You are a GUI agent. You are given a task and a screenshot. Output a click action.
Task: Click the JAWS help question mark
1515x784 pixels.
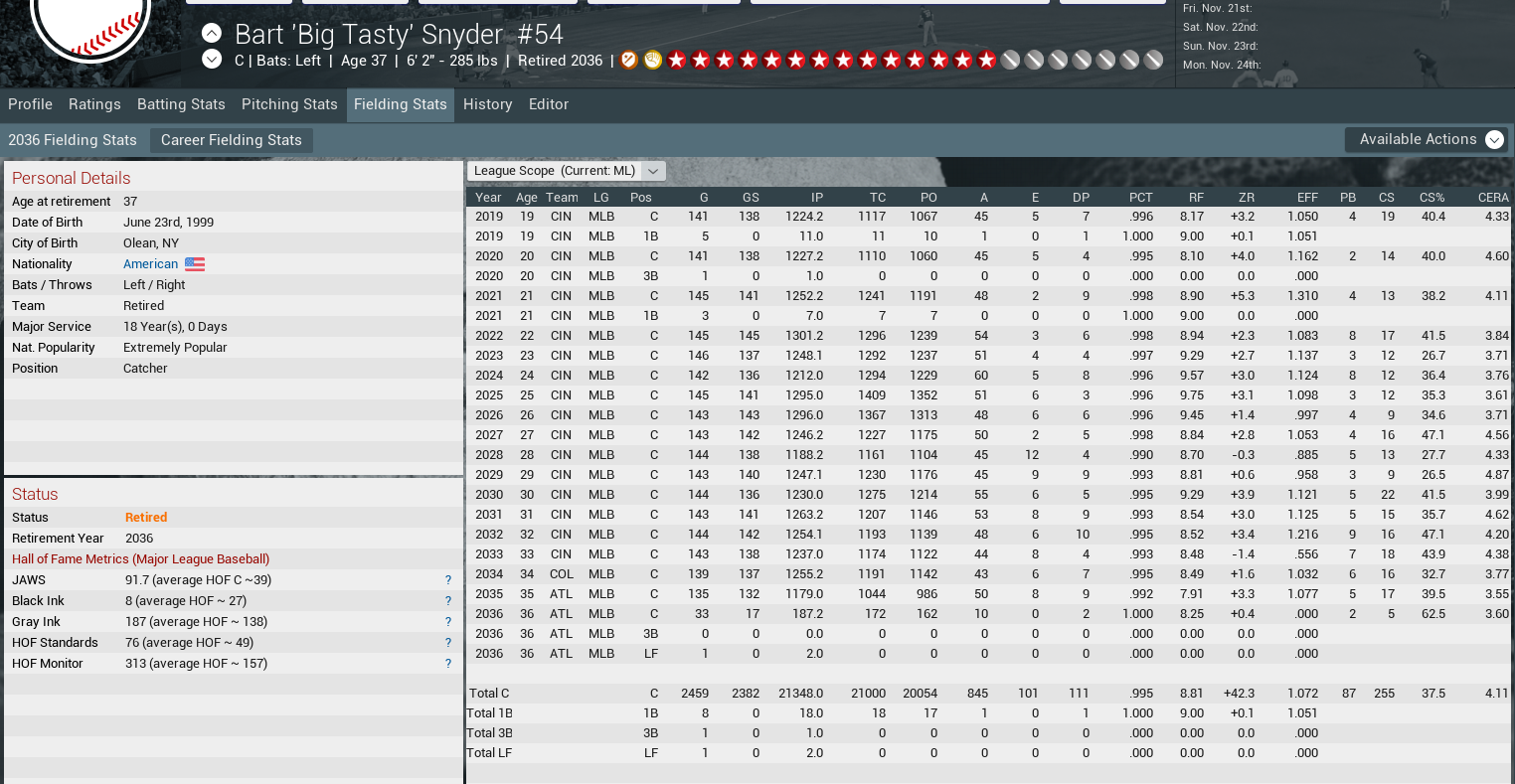click(x=448, y=580)
